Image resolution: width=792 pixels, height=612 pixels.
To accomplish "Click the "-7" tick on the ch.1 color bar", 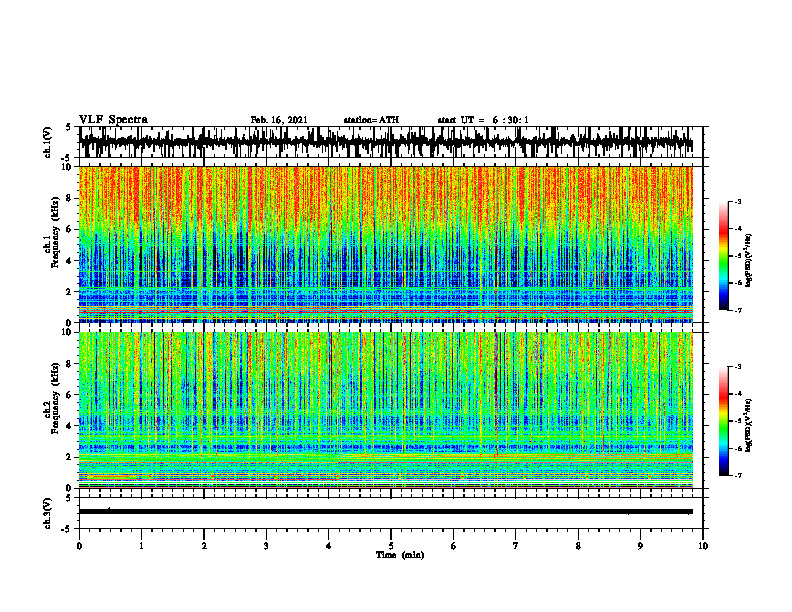I will (x=738, y=310).
